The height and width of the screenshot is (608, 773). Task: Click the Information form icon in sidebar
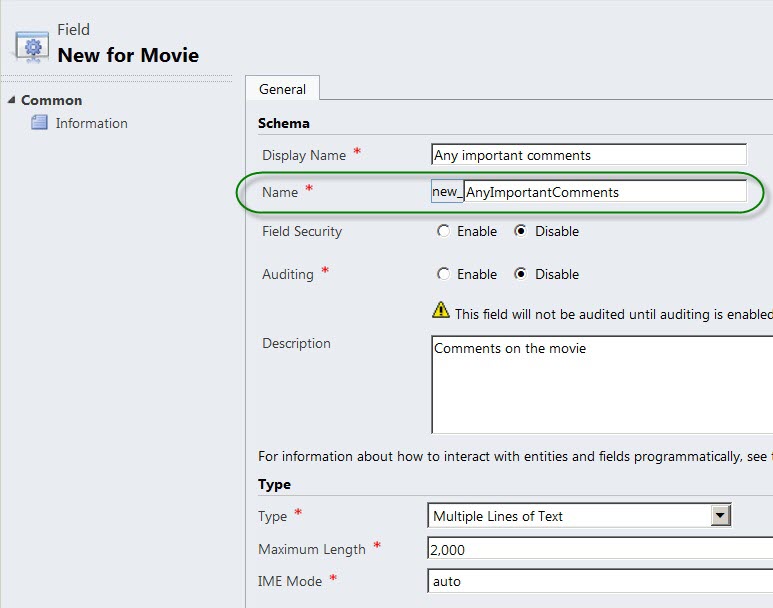click(39, 122)
